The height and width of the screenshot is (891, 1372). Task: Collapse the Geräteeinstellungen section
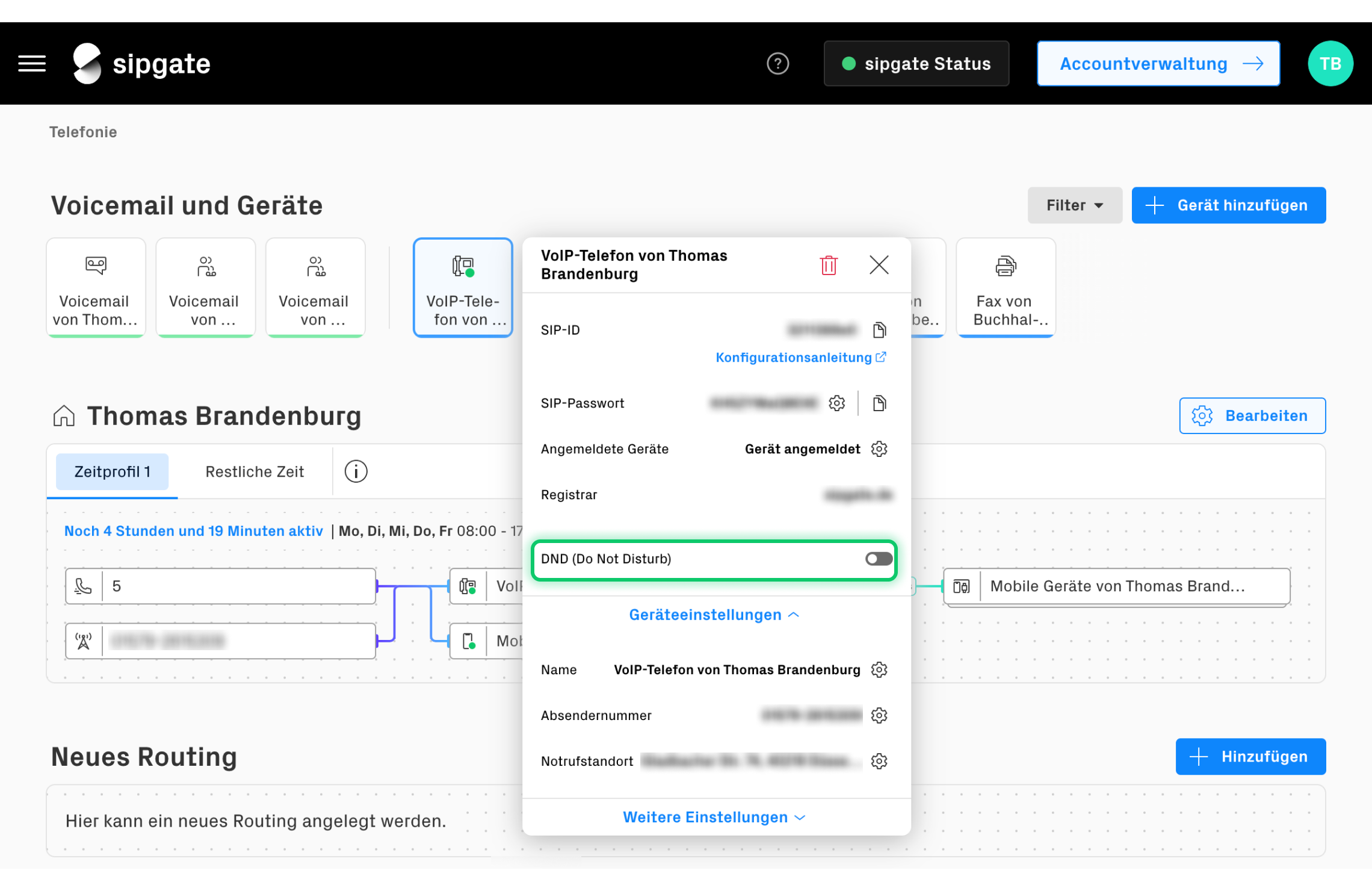714,615
